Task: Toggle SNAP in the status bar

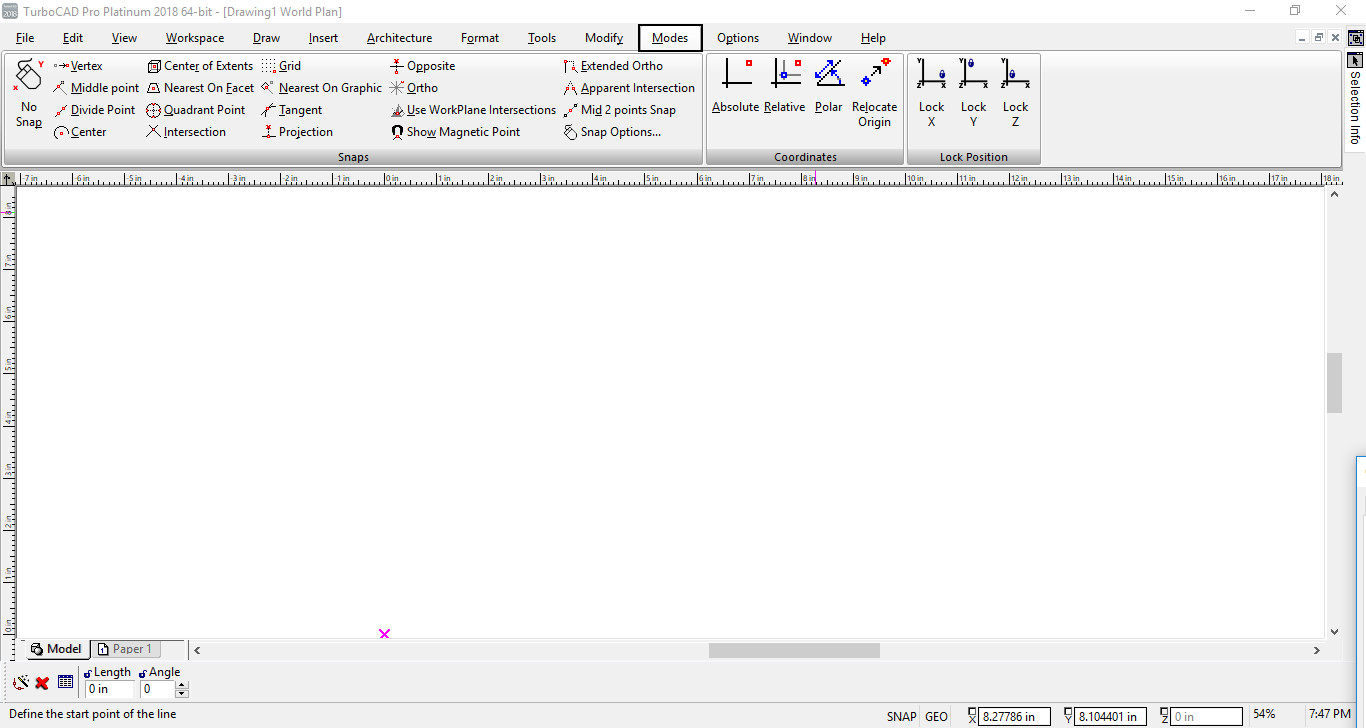Action: click(901, 716)
